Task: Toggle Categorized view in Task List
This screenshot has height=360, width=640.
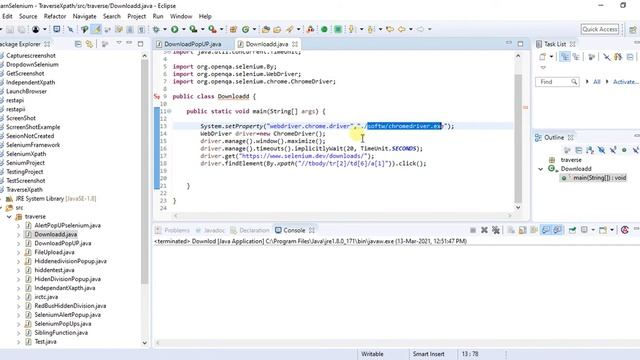Action: (x=565, y=57)
